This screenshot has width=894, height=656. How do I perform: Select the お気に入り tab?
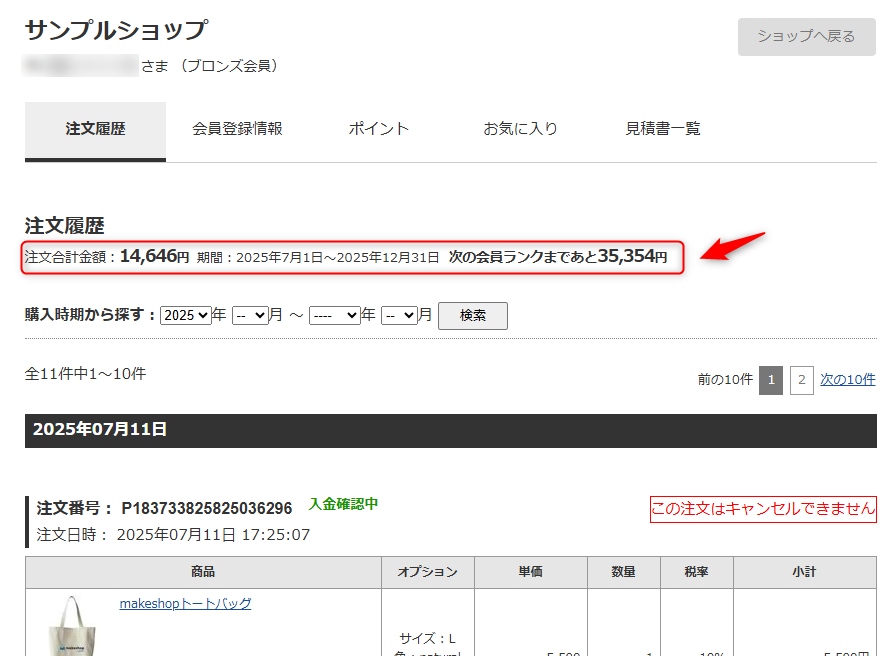click(x=520, y=129)
